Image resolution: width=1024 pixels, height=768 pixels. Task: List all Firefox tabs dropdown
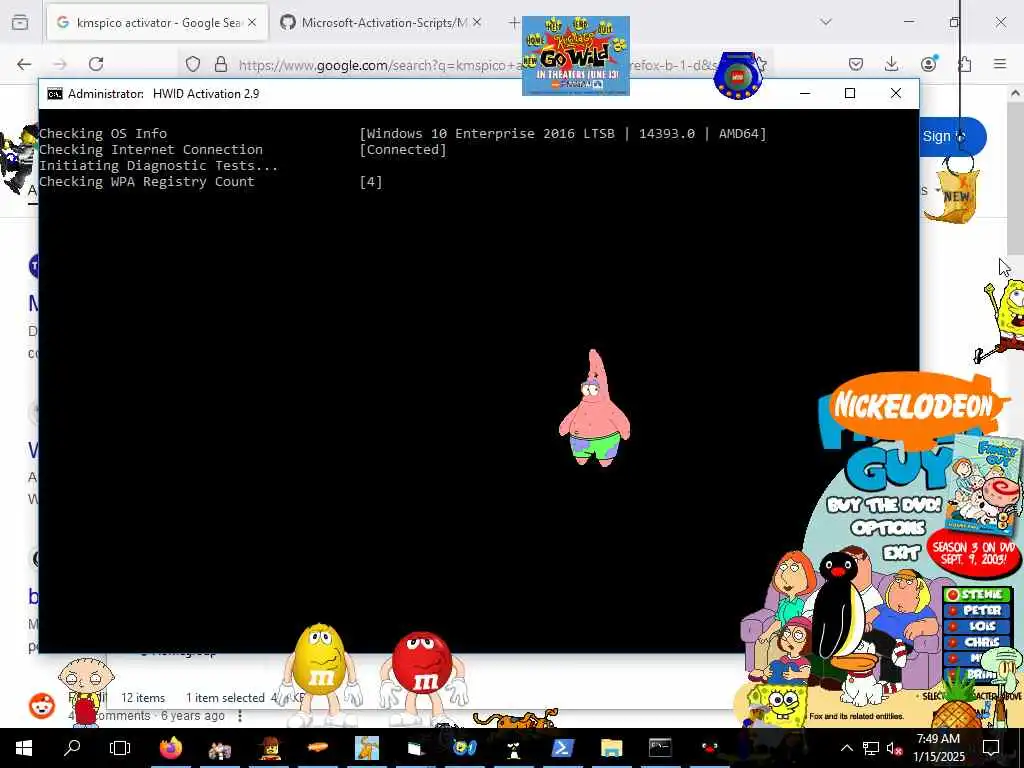(826, 22)
